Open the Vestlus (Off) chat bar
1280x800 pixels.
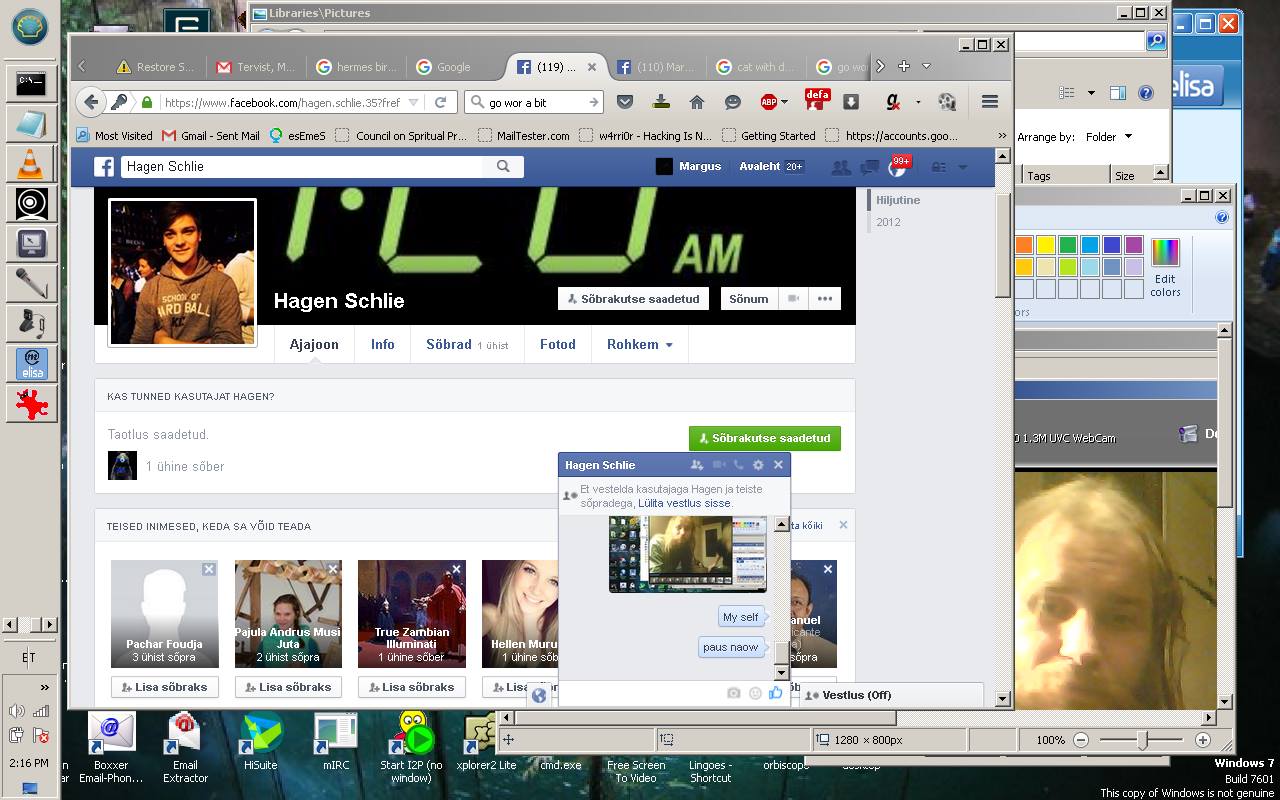(892, 695)
